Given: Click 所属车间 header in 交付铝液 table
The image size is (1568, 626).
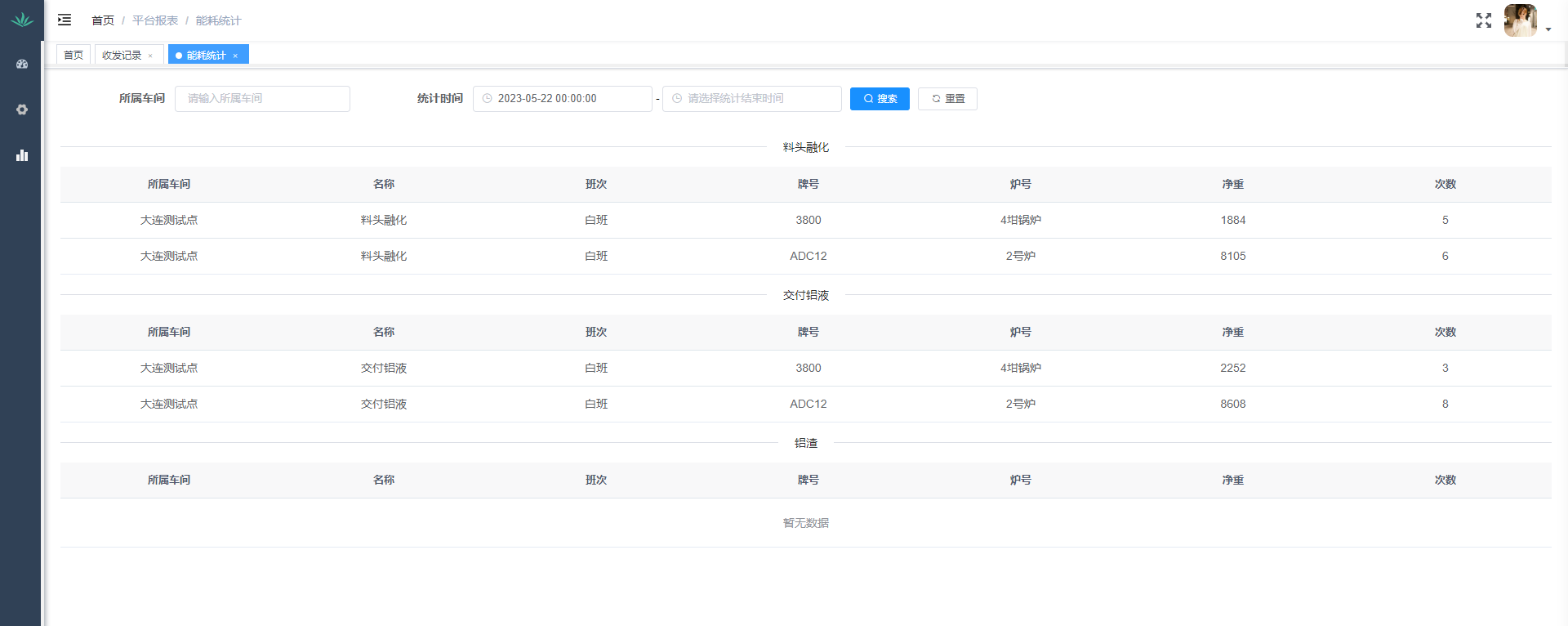Looking at the screenshot, I should coord(169,333).
